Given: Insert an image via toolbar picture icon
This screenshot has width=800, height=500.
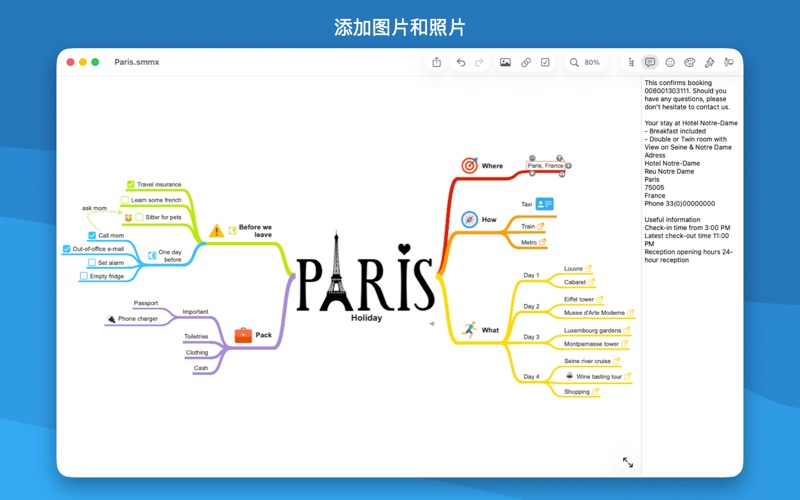Looking at the screenshot, I should click(x=506, y=62).
